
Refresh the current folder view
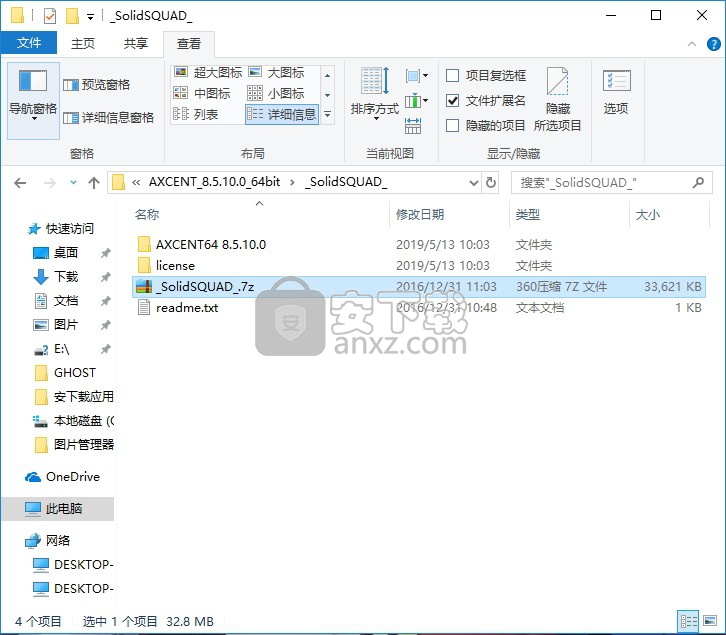point(491,182)
